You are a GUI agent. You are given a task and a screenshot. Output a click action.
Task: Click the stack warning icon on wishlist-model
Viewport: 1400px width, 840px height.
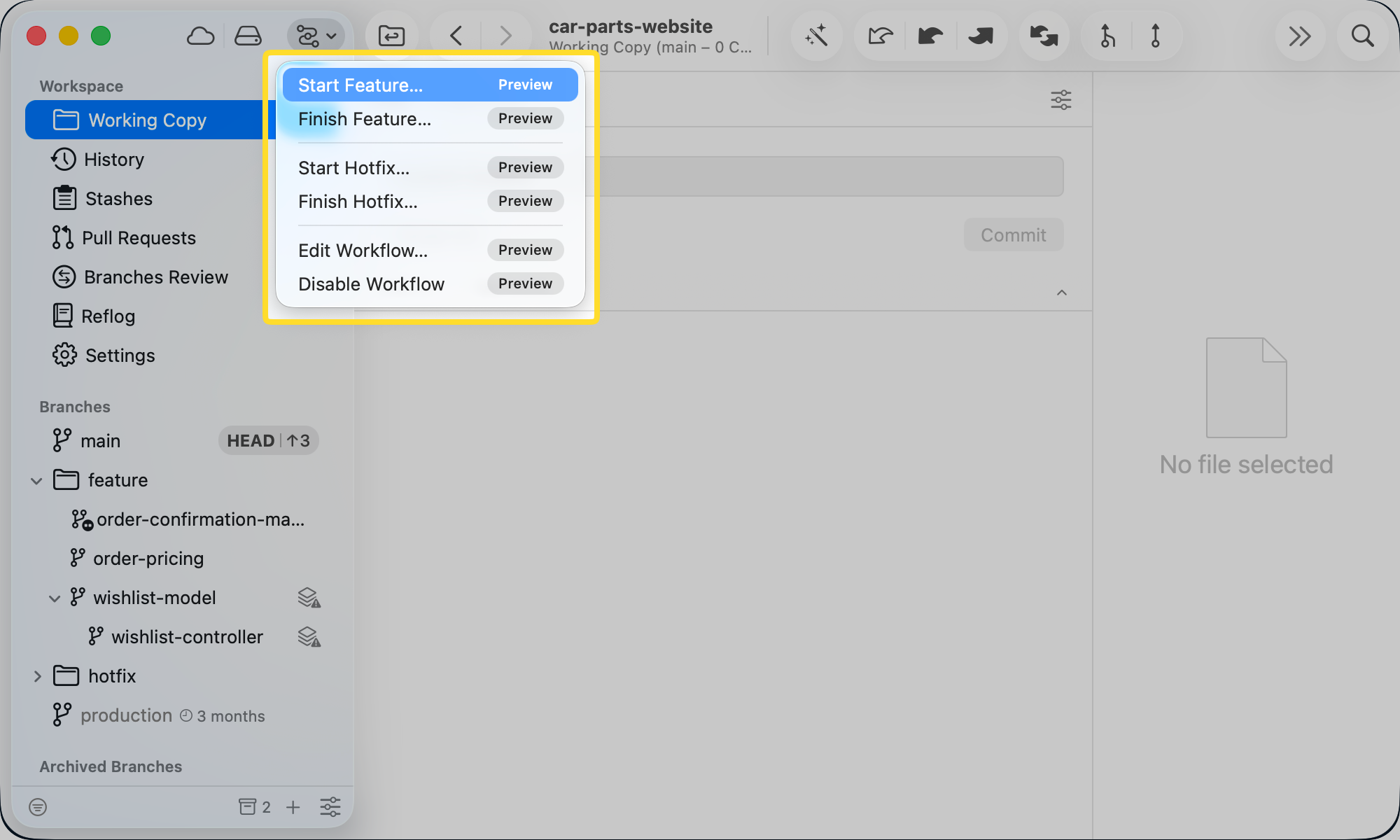pos(309,597)
